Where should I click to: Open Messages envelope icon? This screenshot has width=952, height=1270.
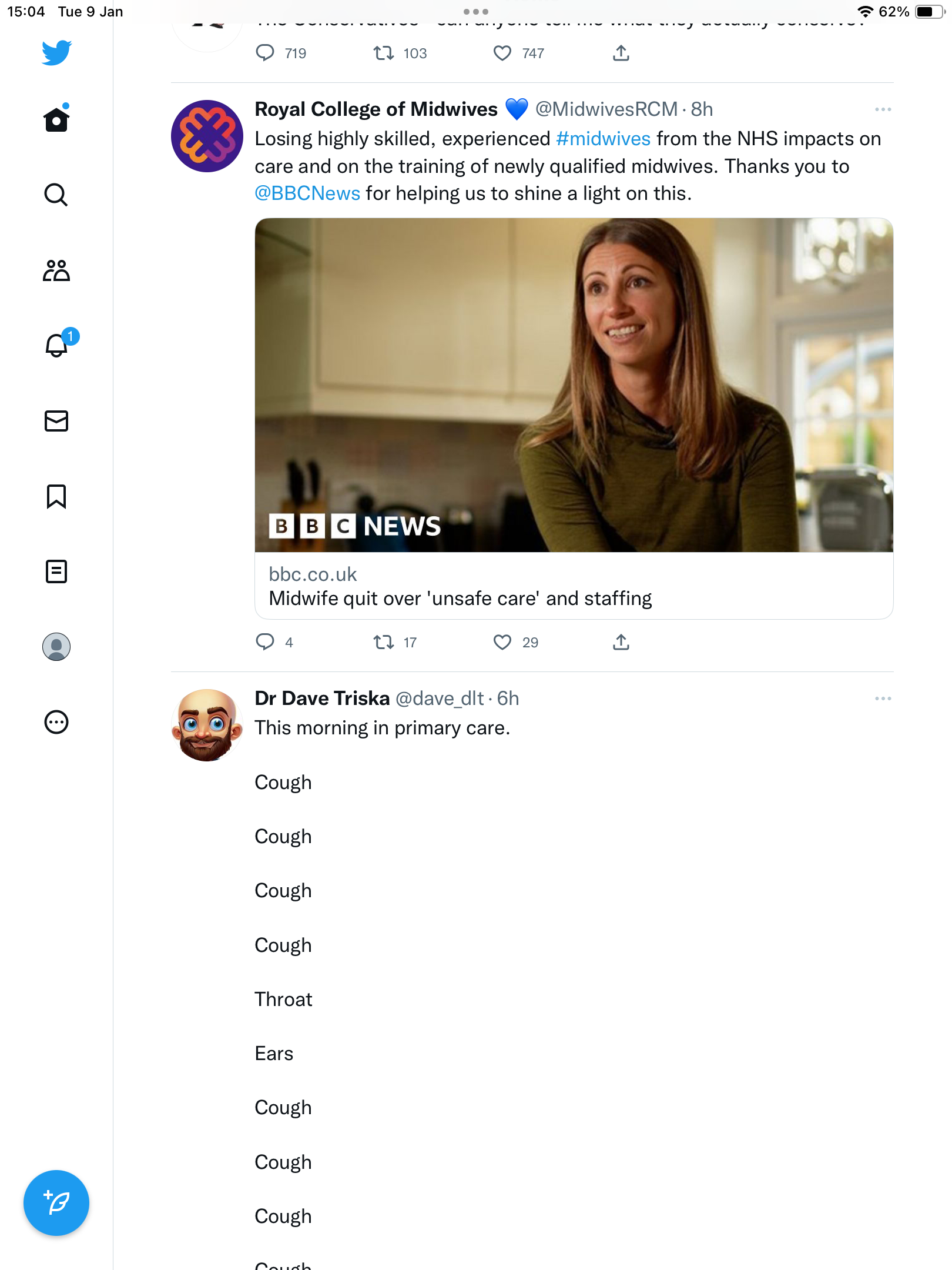click(56, 421)
